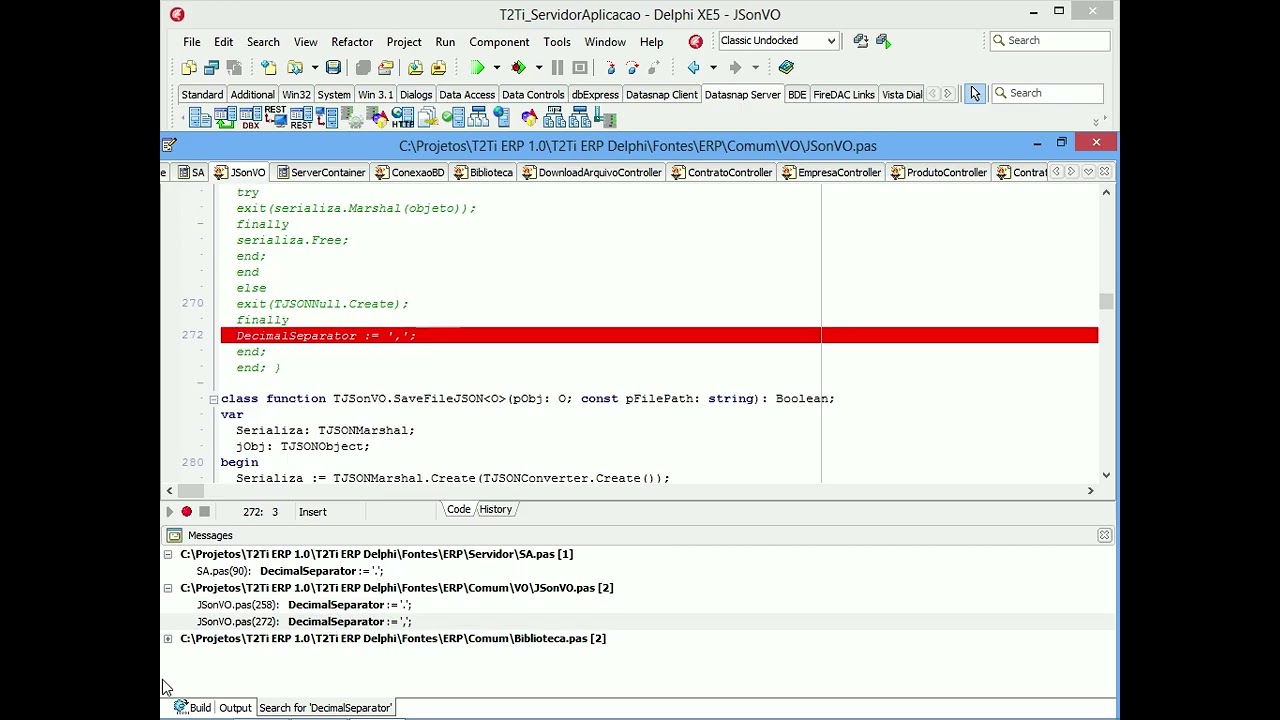
Task: Pick the HTTP service palette component
Action: [x=402, y=118]
